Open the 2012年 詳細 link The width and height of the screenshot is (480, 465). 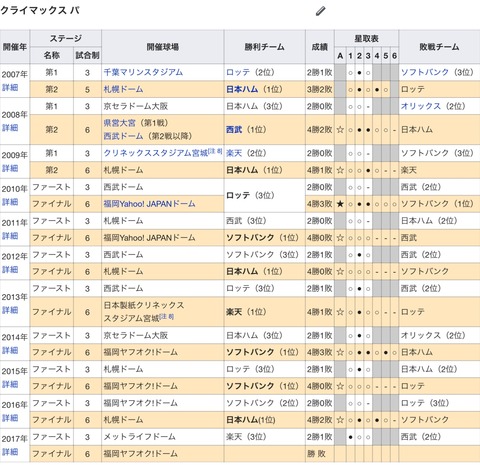pyautogui.click(x=10, y=270)
